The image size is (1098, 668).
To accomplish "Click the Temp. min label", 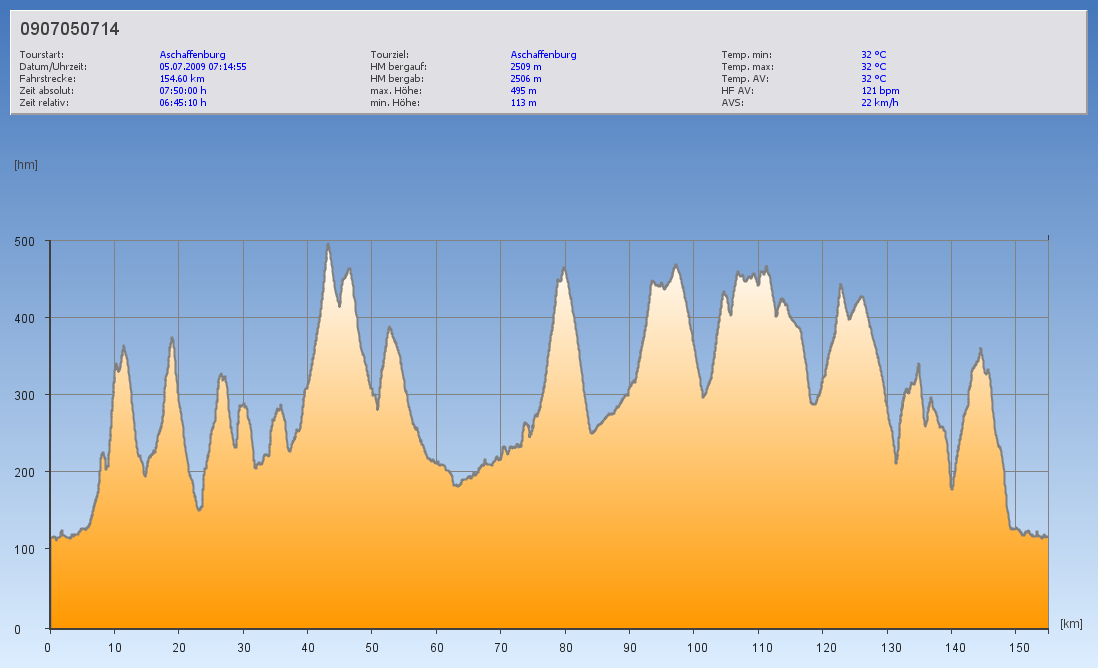I will [746, 55].
